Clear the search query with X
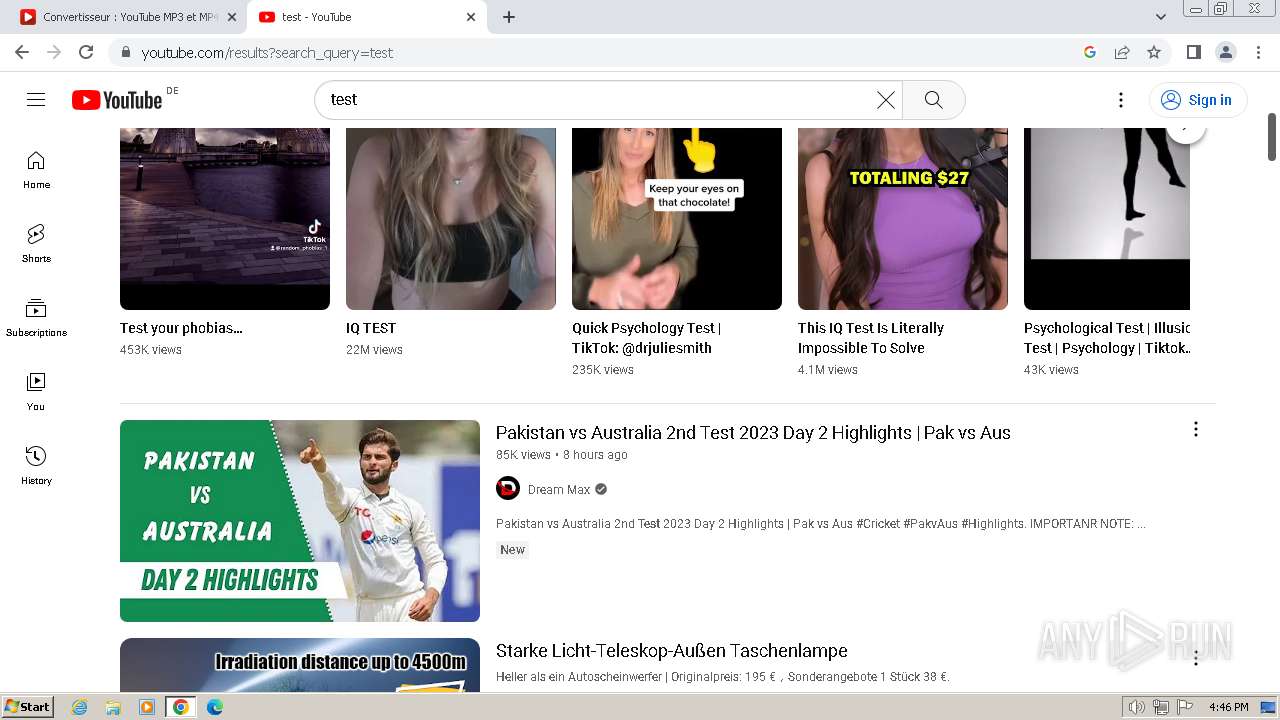Image resolution: width=1280 pixels, height=720 pixels. click(886, 100)
